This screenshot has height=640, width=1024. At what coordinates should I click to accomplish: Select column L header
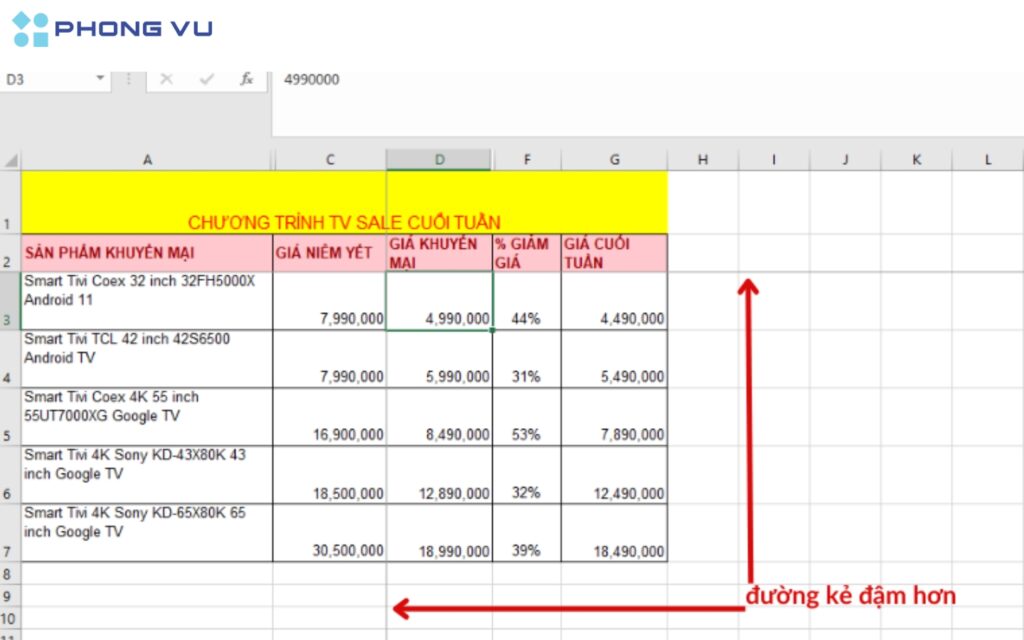pos(987,160)
